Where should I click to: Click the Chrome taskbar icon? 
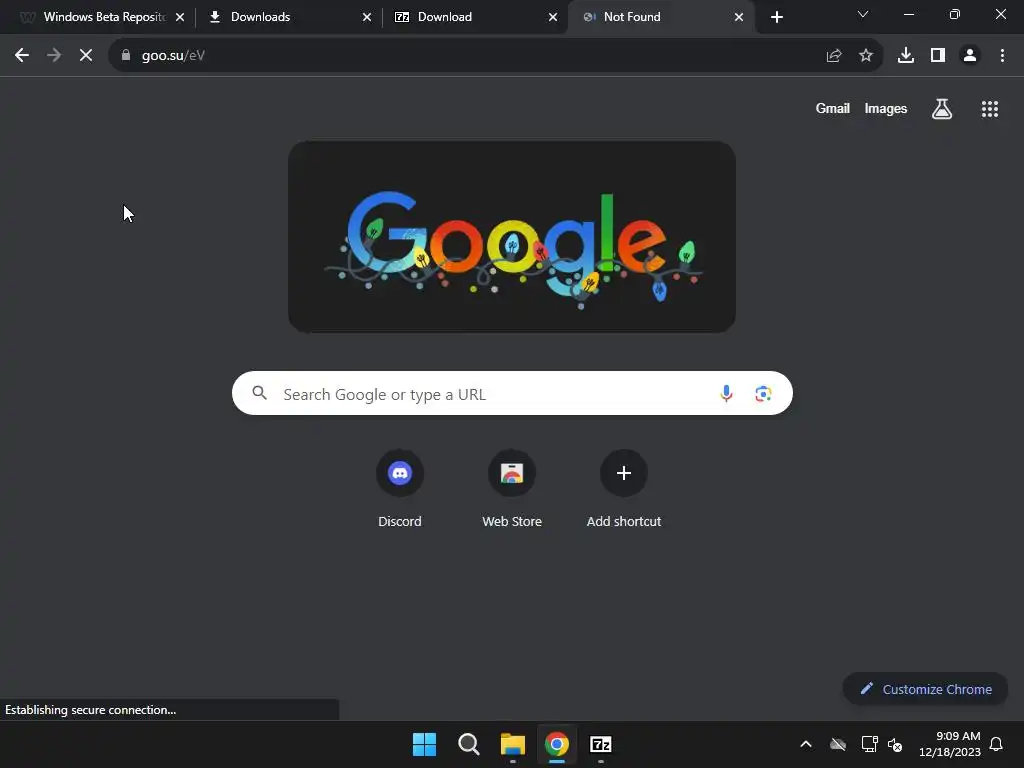point(557,744)
